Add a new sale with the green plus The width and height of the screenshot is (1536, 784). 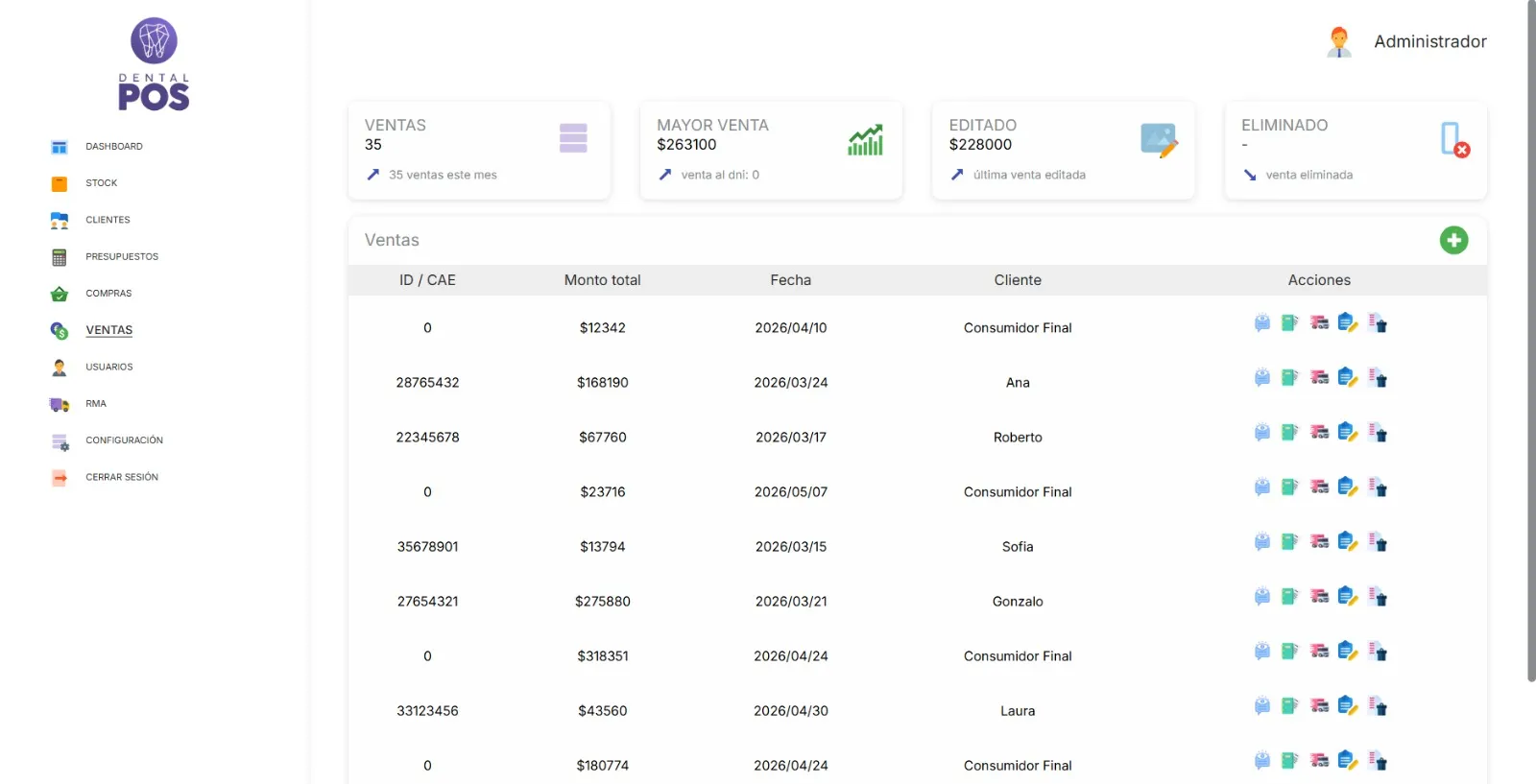(1453, 240)
